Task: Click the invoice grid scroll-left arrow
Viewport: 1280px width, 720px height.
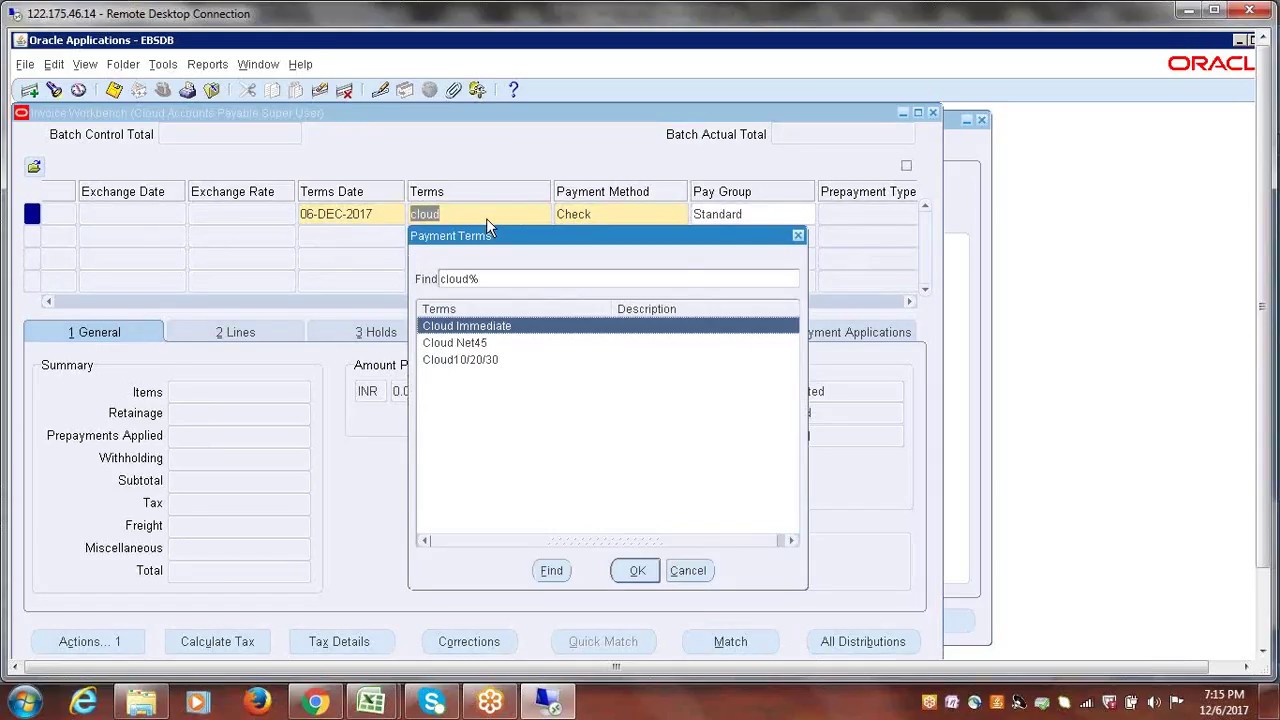Action: click(48, 301)
